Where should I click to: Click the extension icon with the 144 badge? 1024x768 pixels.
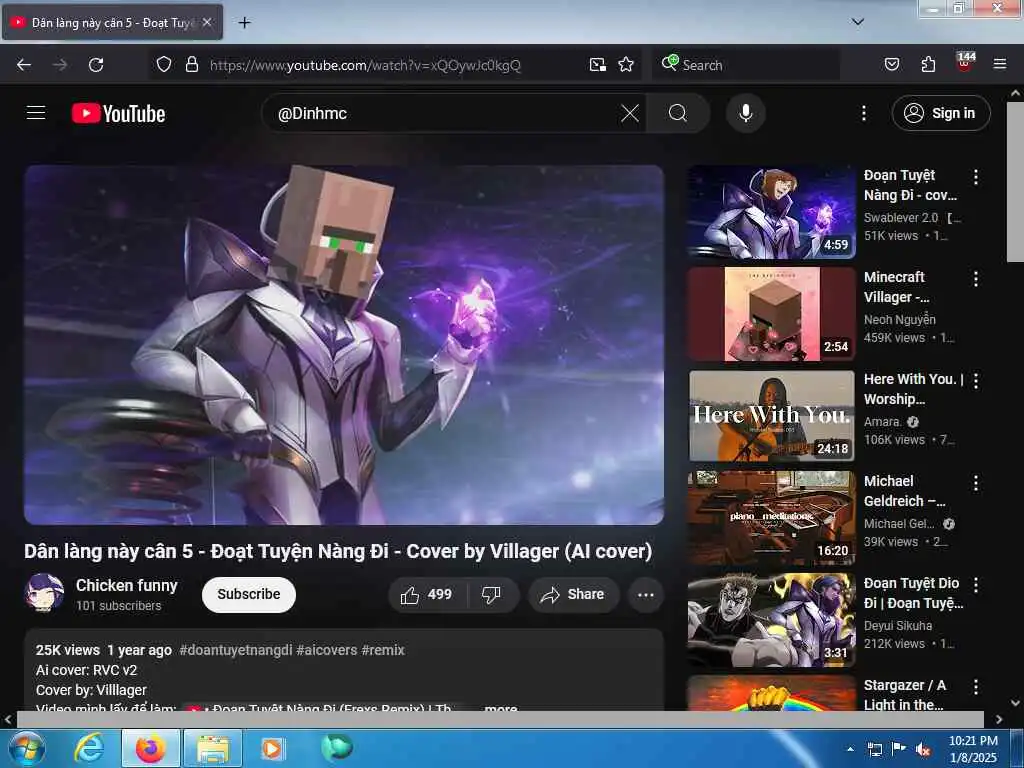[965, 63]
